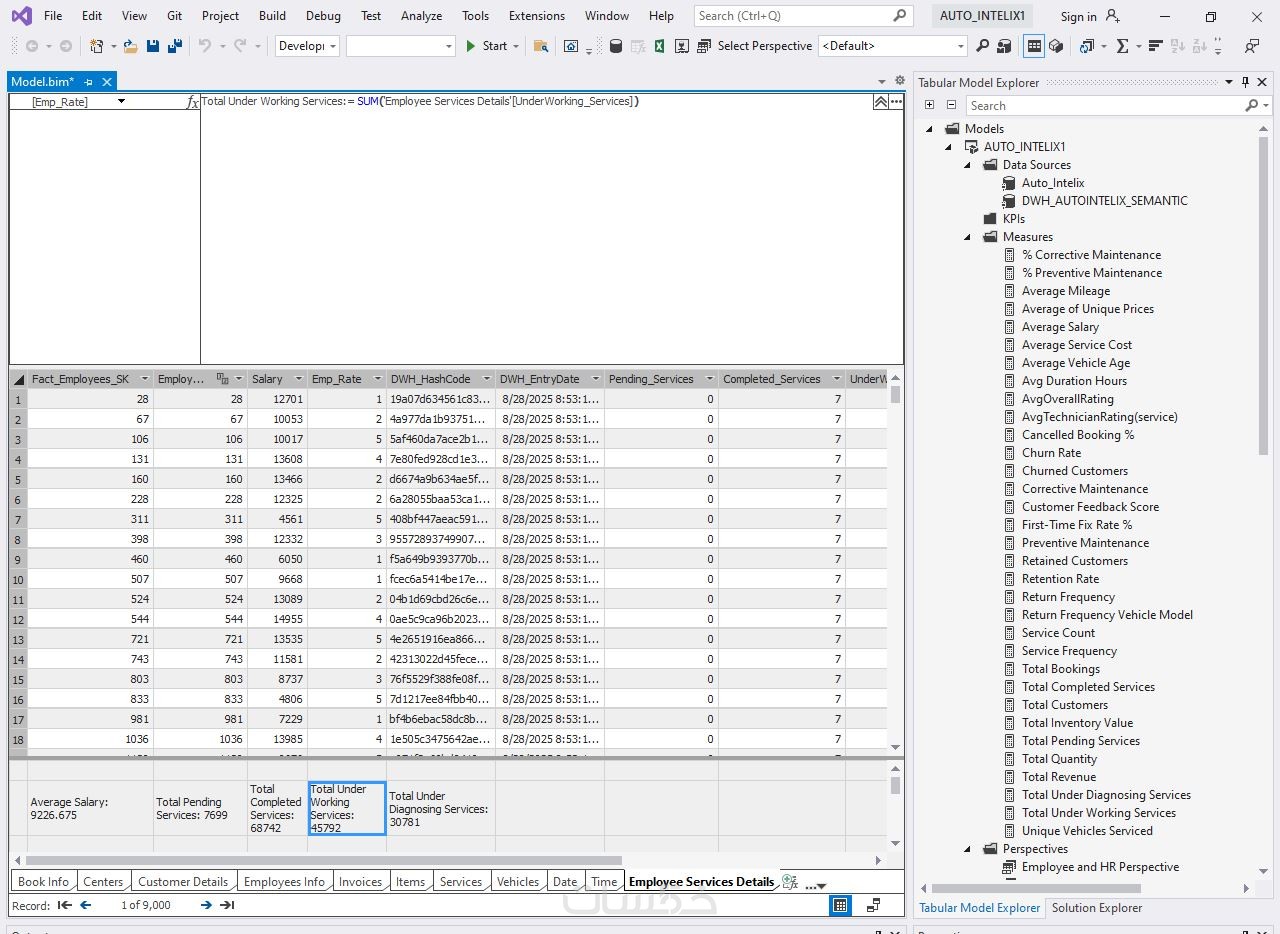Switch to Solution Explorer tab

pyautogui.click(x=1096, y=908)
